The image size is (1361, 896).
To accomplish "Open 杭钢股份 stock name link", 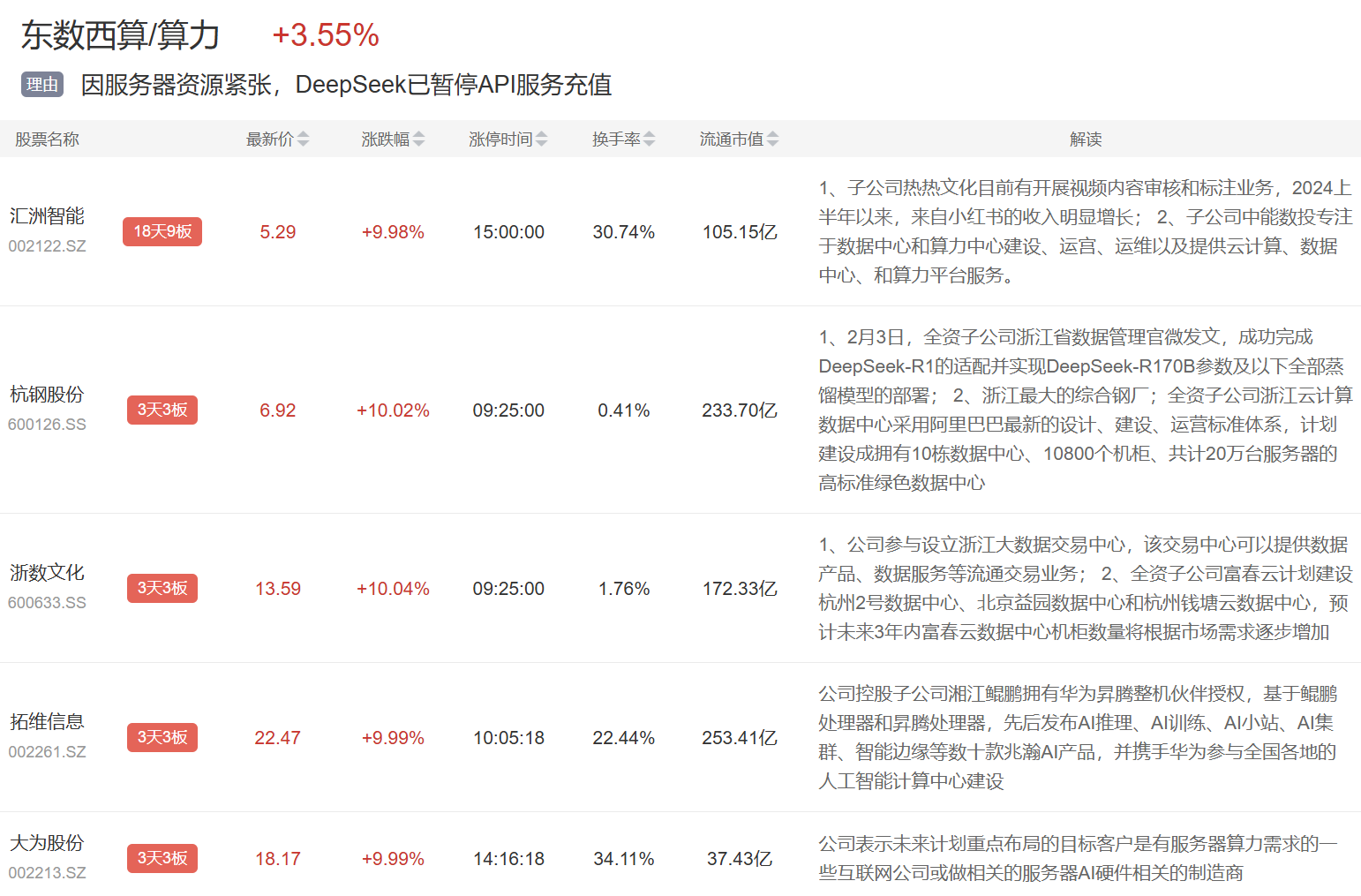I will tap(47, 395).
